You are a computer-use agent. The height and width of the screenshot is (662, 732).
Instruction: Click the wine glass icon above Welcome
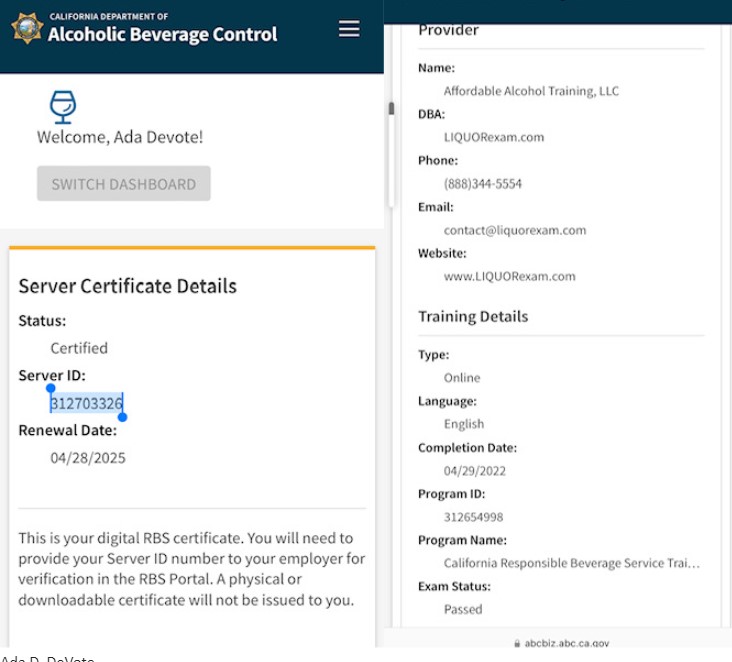[x=63, y=106]
